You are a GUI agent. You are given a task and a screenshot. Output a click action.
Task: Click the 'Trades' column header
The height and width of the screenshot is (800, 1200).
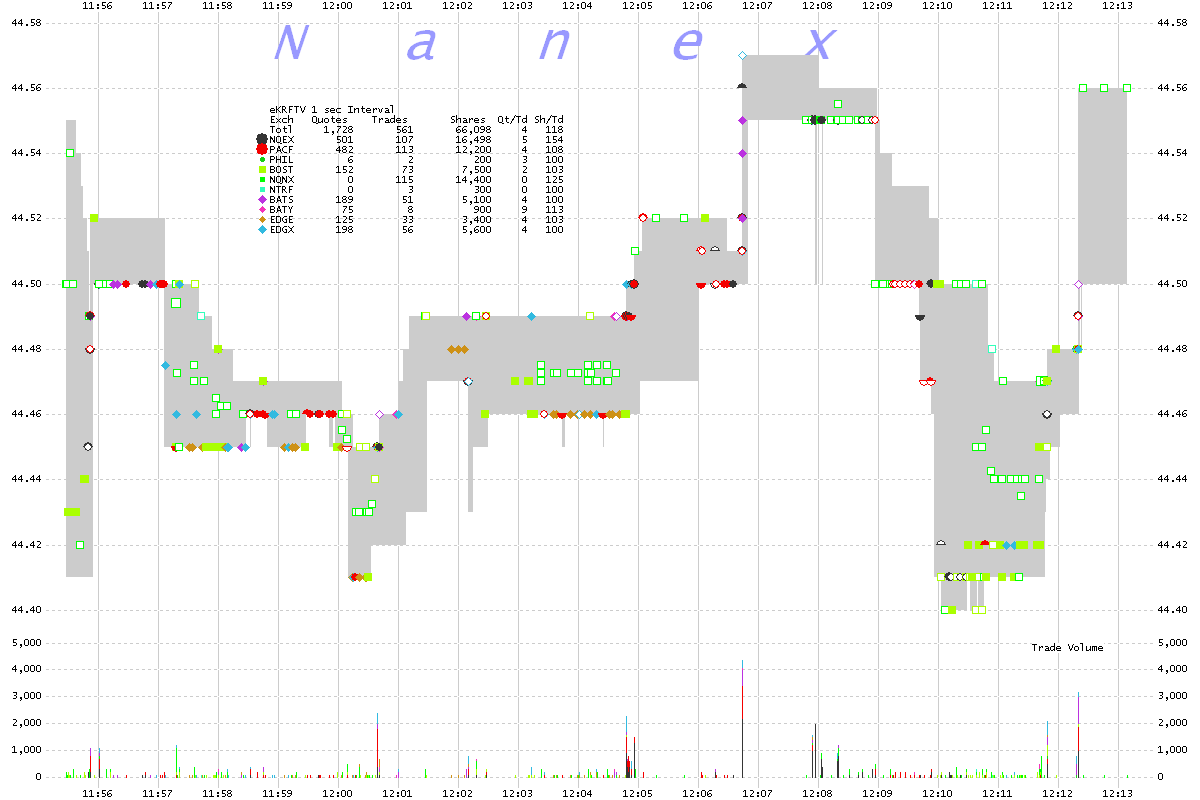click(x=389, y=119)
